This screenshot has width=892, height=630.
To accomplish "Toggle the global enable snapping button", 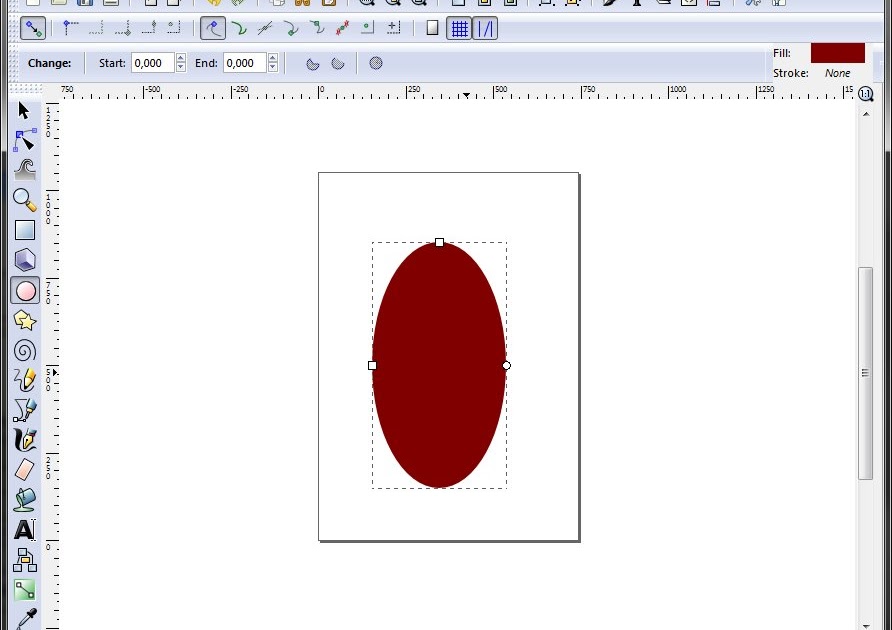I will [x=32, y=28].
